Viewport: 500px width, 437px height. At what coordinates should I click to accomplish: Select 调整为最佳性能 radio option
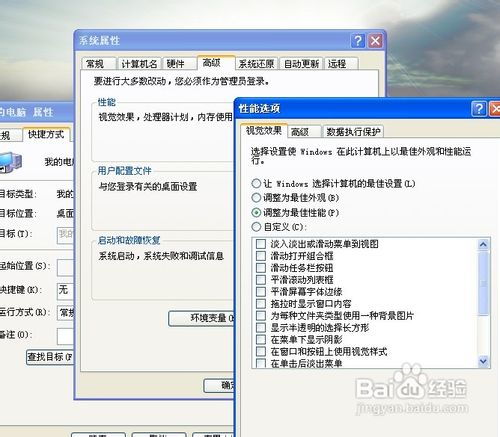pos(256,212)
